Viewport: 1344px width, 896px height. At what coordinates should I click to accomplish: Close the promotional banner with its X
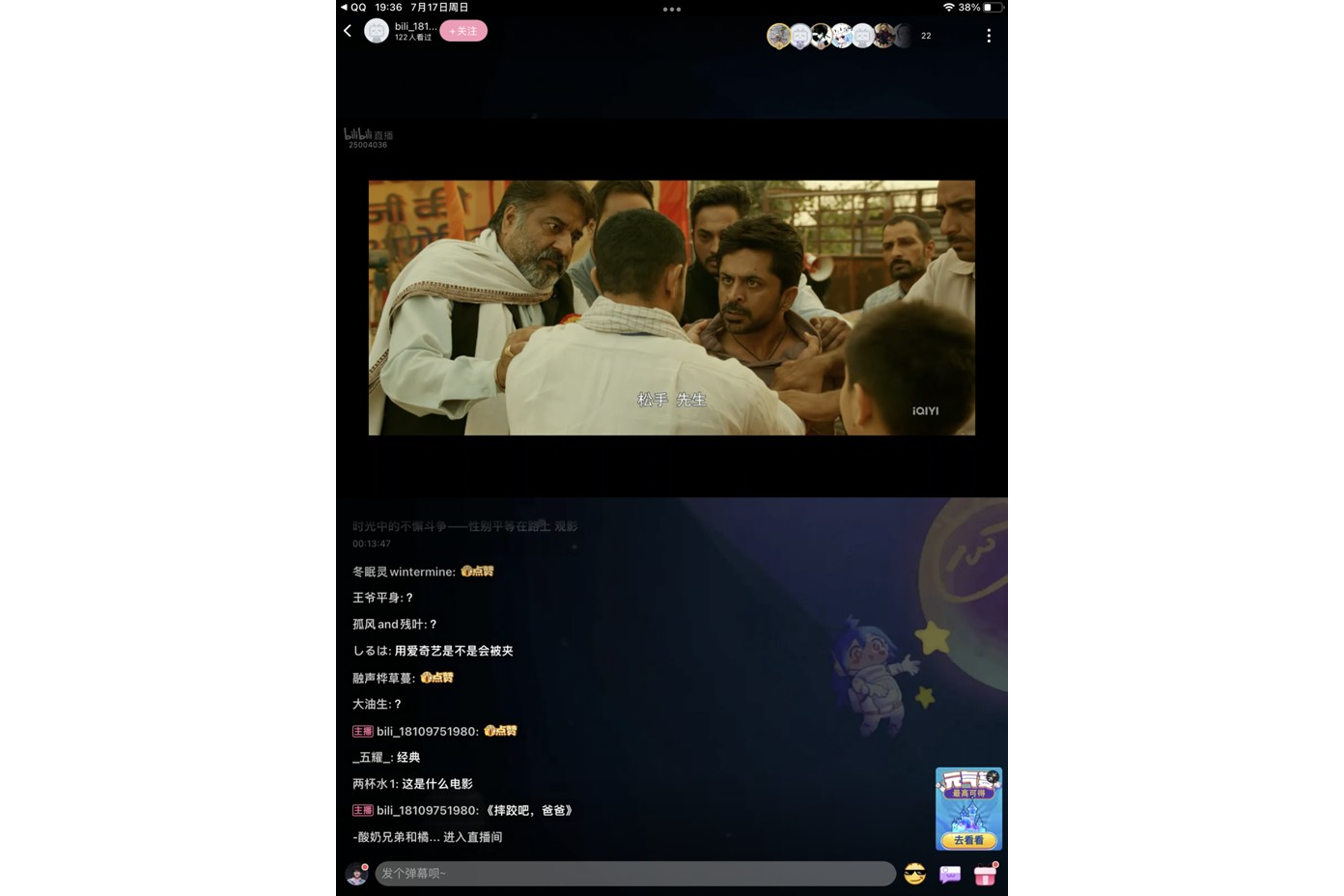click(993, 776)
